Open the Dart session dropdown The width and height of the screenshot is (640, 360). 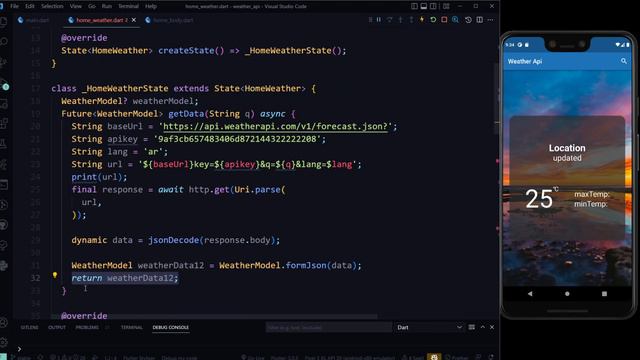(x=429, y=327)
